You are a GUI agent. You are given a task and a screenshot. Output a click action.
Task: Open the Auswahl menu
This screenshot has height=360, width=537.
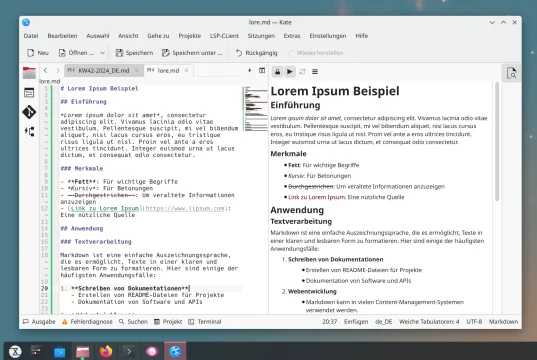pos(98,36)
